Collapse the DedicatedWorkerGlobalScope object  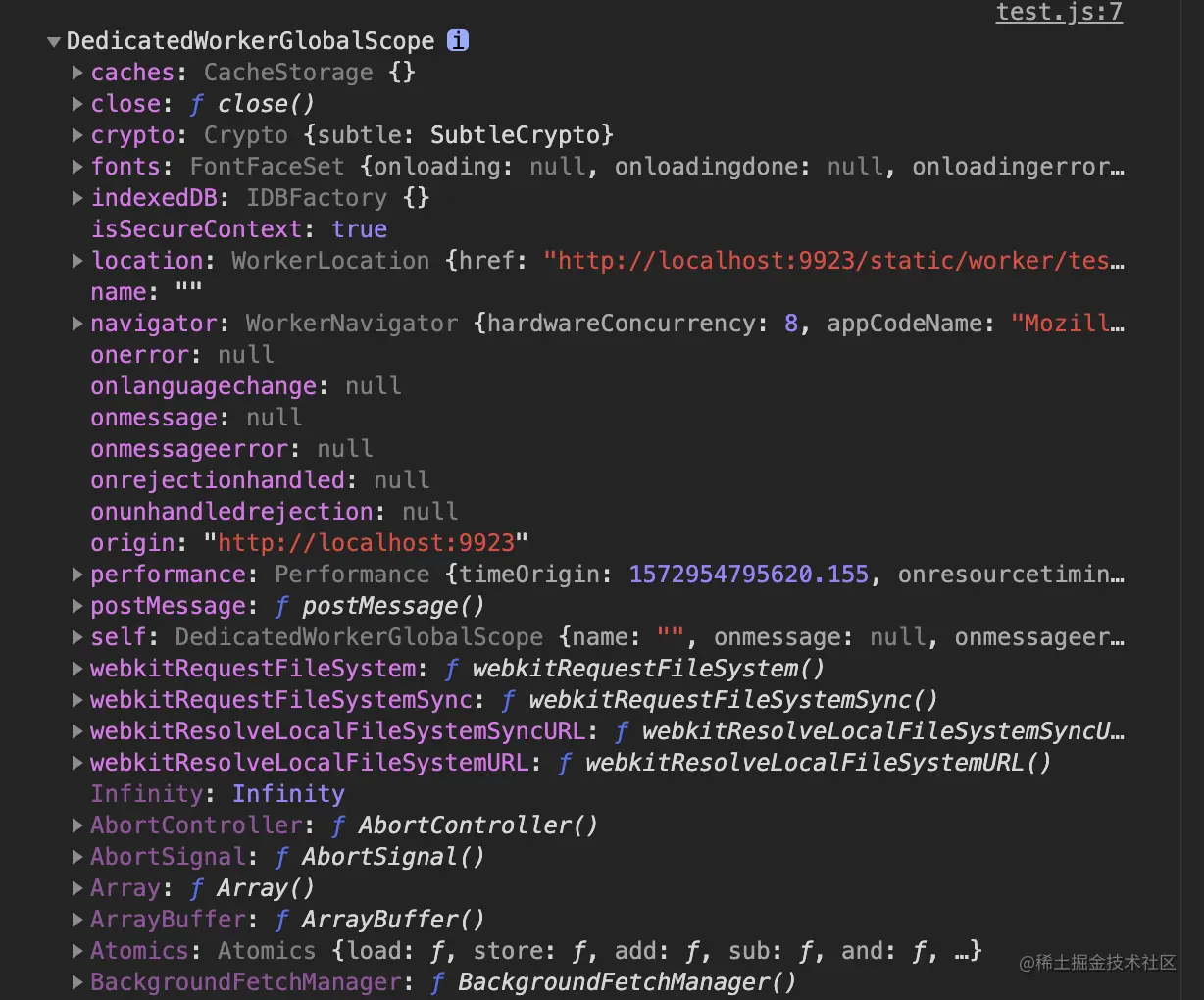(x=54, y=41)
